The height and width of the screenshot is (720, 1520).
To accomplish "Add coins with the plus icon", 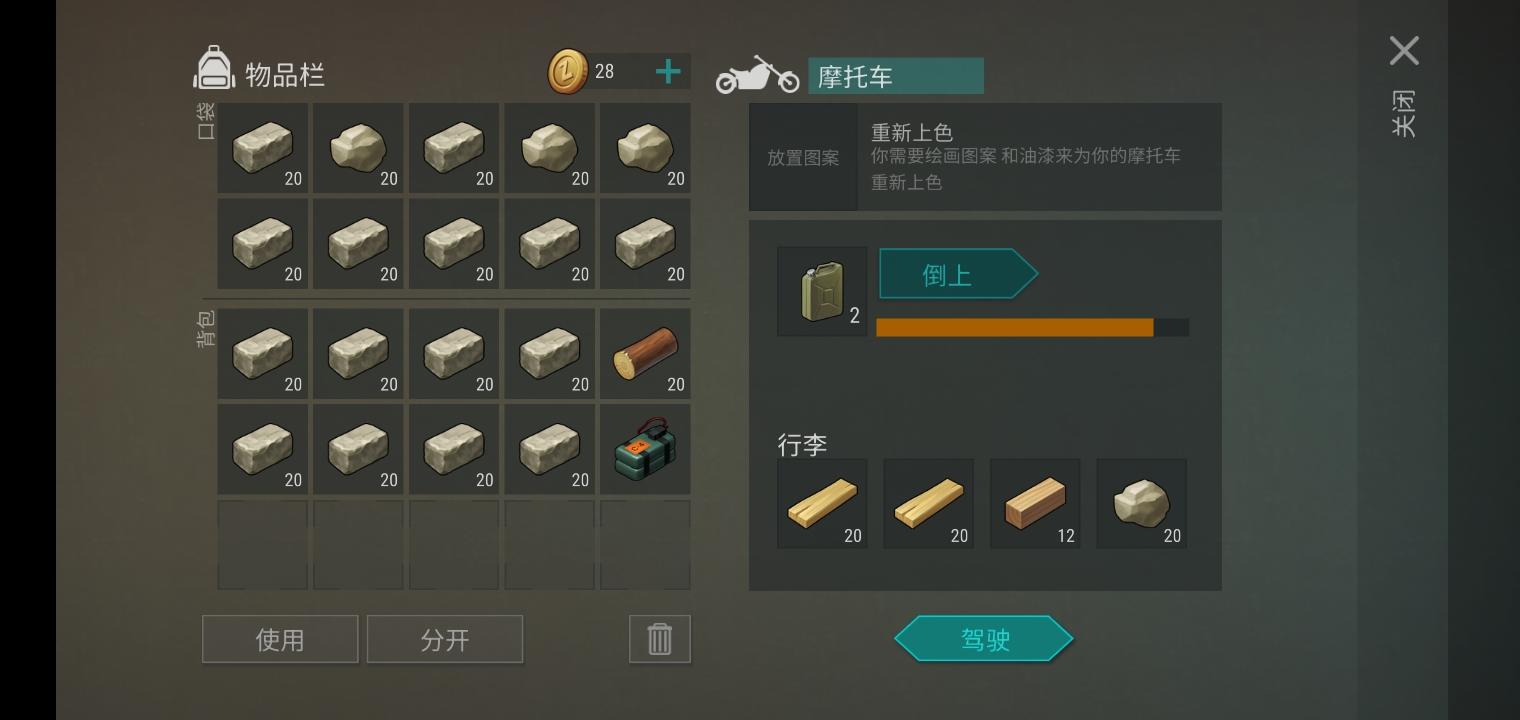I will pos(668,71).
